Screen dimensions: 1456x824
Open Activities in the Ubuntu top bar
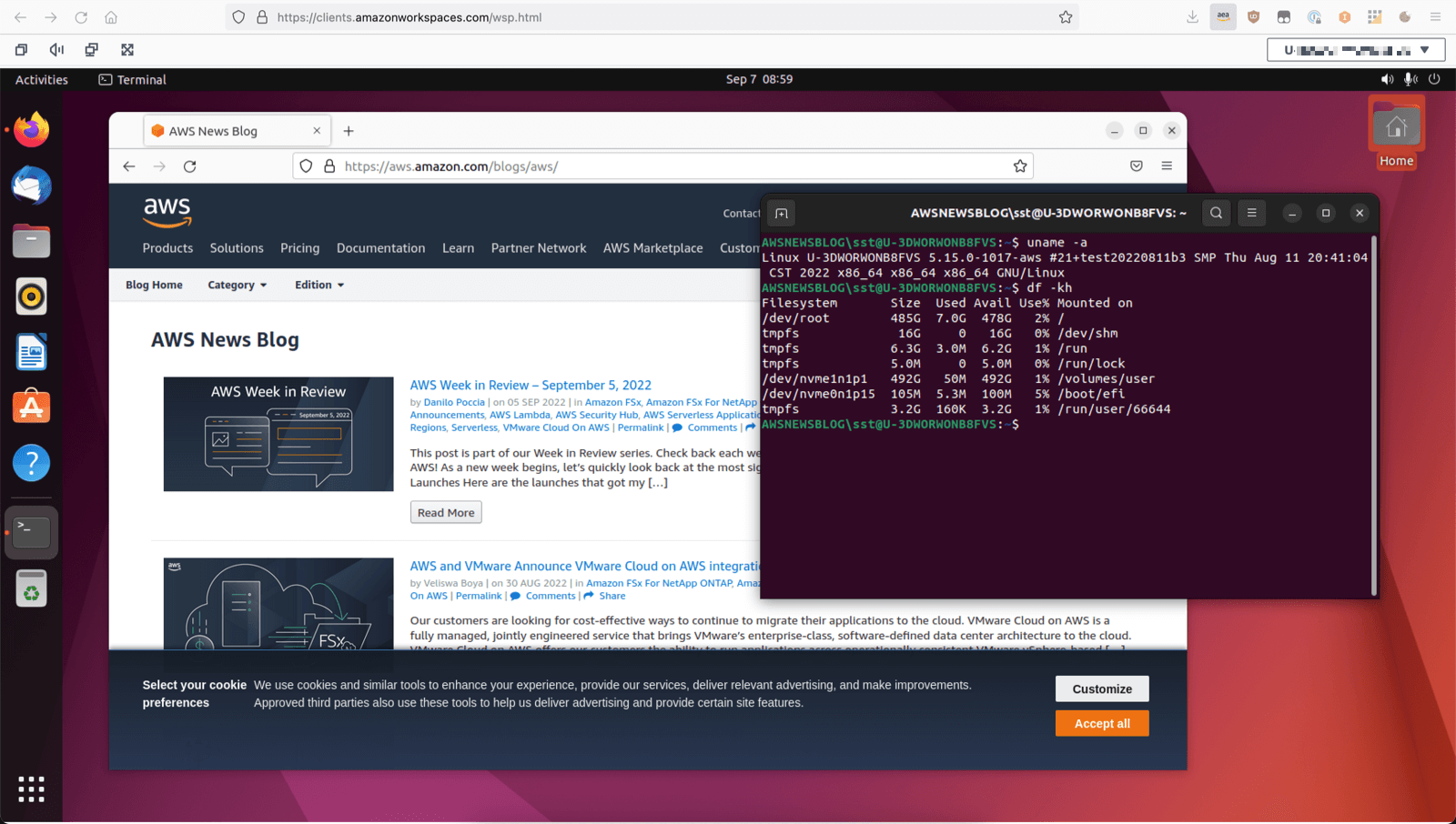tap(40, 79)
